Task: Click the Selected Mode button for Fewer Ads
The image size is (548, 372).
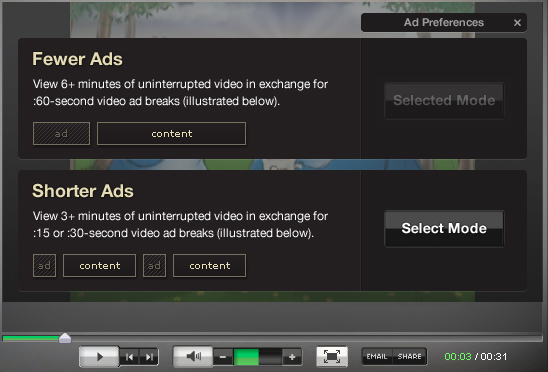Action: click(444, 101)
